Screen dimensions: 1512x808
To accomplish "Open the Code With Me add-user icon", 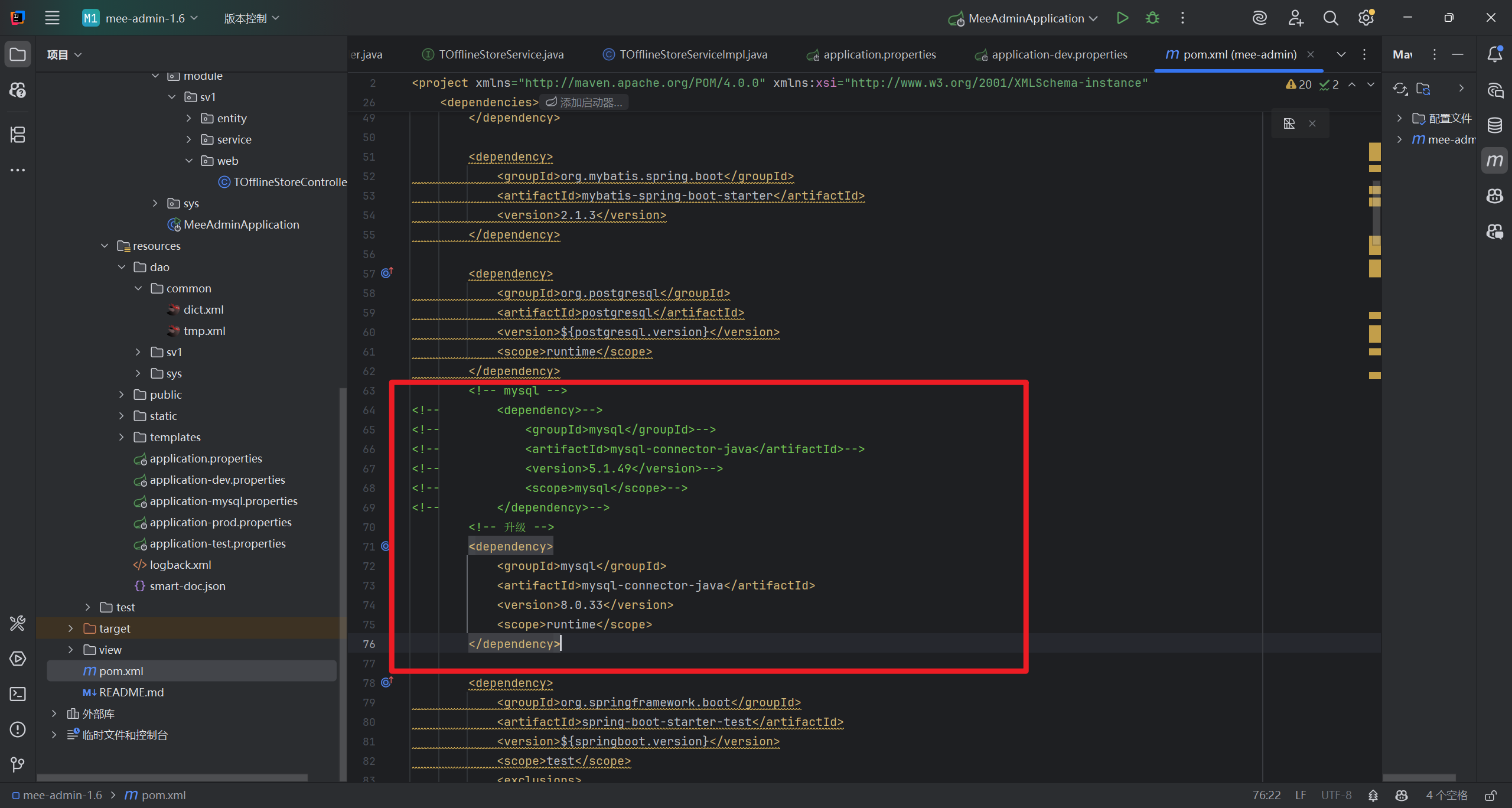I will click(x=1295, y=18).
